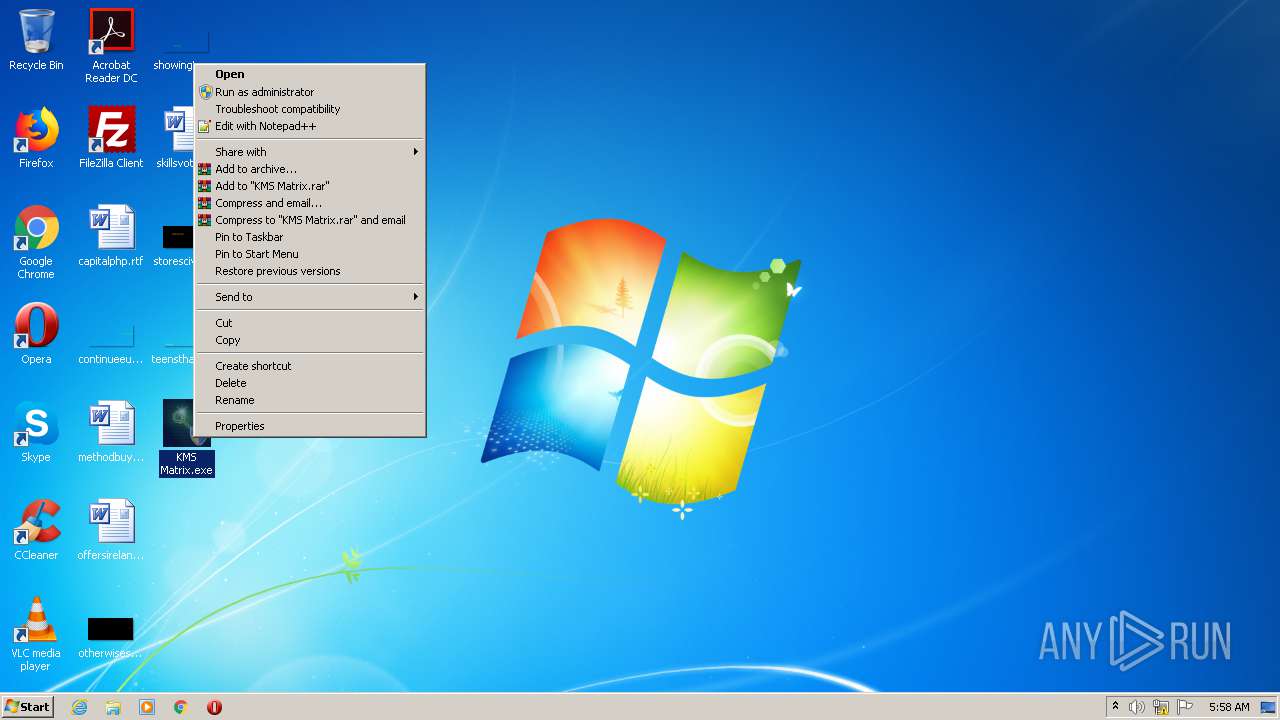Select otherwises black file icon
The height and width of the screenshot is (720, 1280).
[111, 638]
